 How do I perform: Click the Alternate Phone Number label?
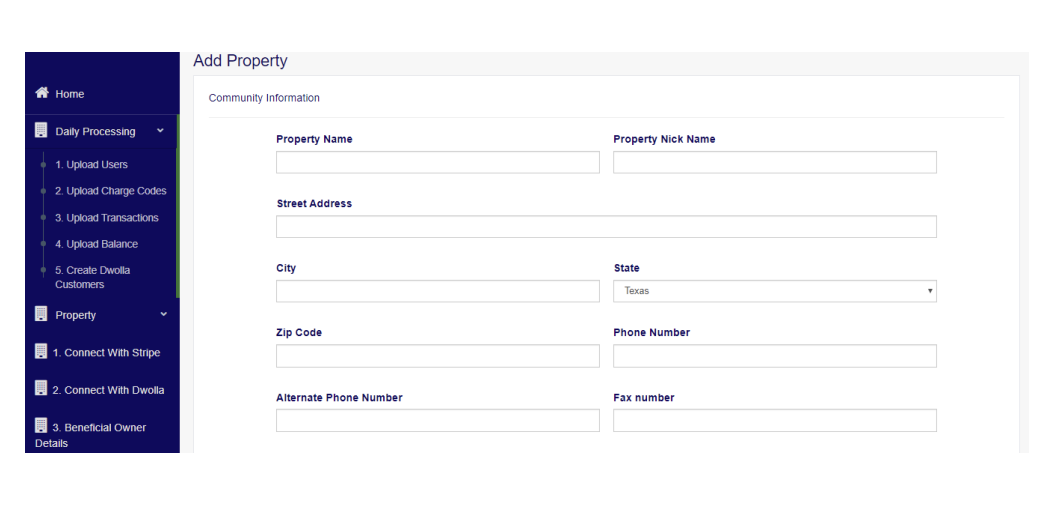pyautogui.click(x=339, y=398)
